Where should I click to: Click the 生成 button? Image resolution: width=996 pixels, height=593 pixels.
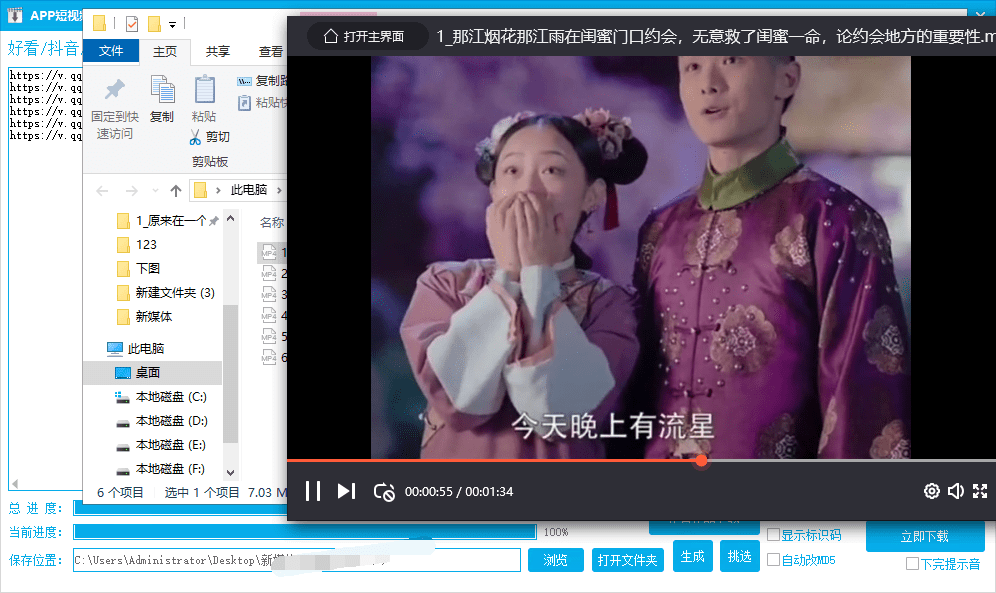[692, 556]
